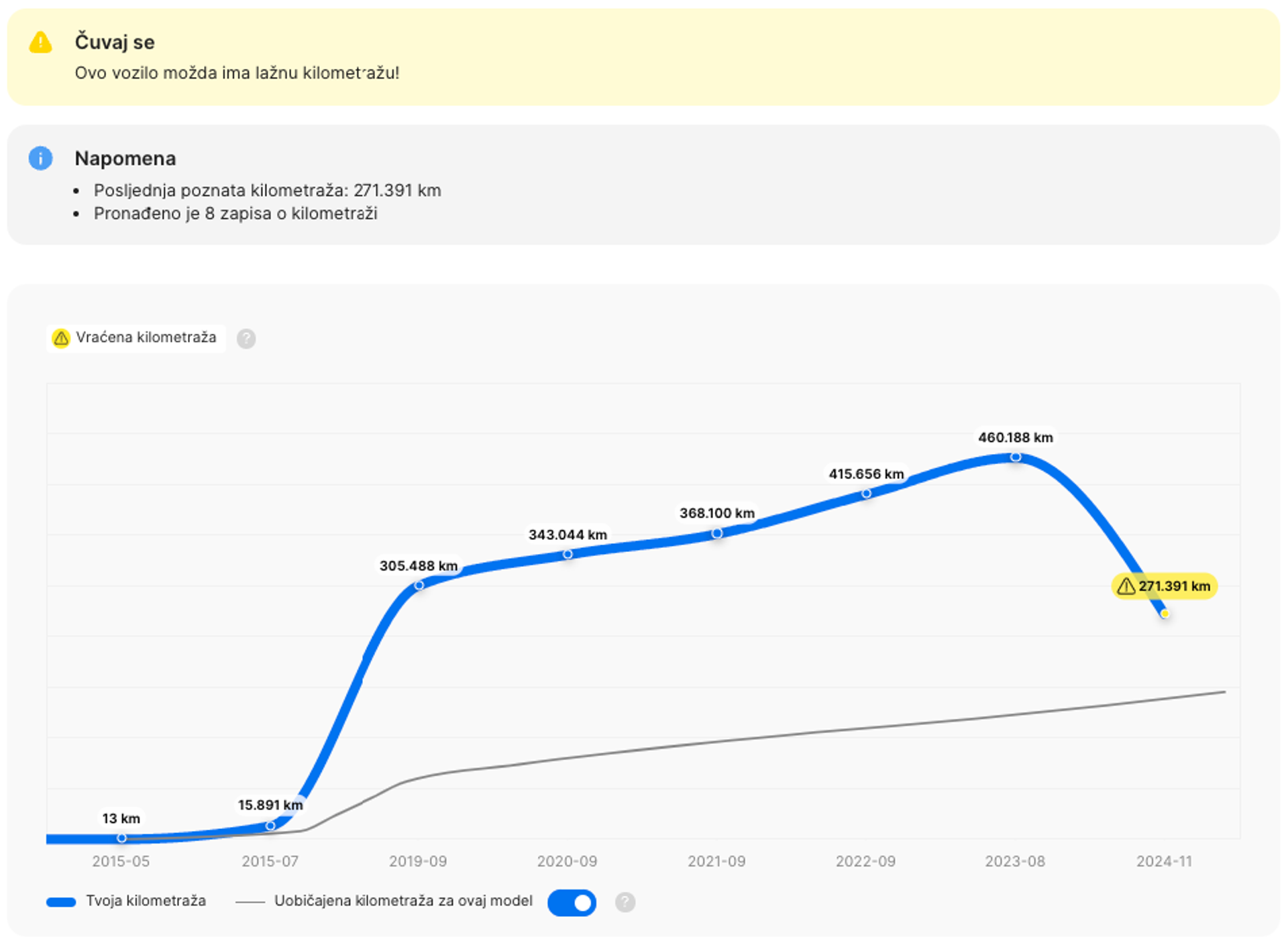Image resolution: width=1288 pixels, height=943 pixels.
Task: Click the Čuvaj se warning heading
Action: click(x=115, y=42)
